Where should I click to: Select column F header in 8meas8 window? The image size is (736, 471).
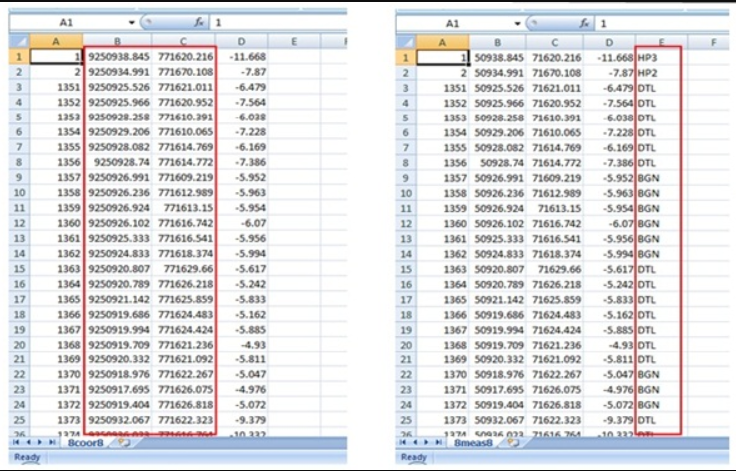[x=713, y=42]
